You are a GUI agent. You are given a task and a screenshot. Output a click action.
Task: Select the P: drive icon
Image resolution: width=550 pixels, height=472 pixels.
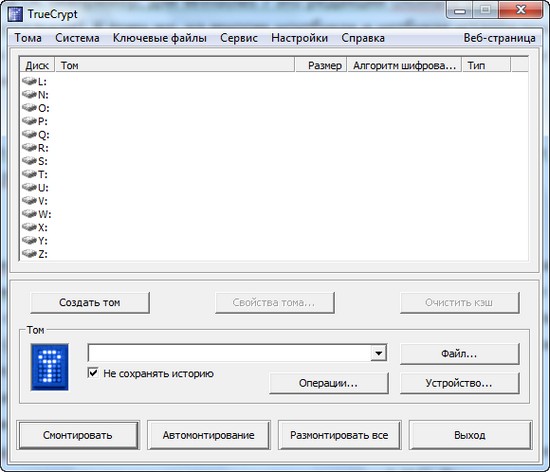pyautogui.click(x=29, y=121)
